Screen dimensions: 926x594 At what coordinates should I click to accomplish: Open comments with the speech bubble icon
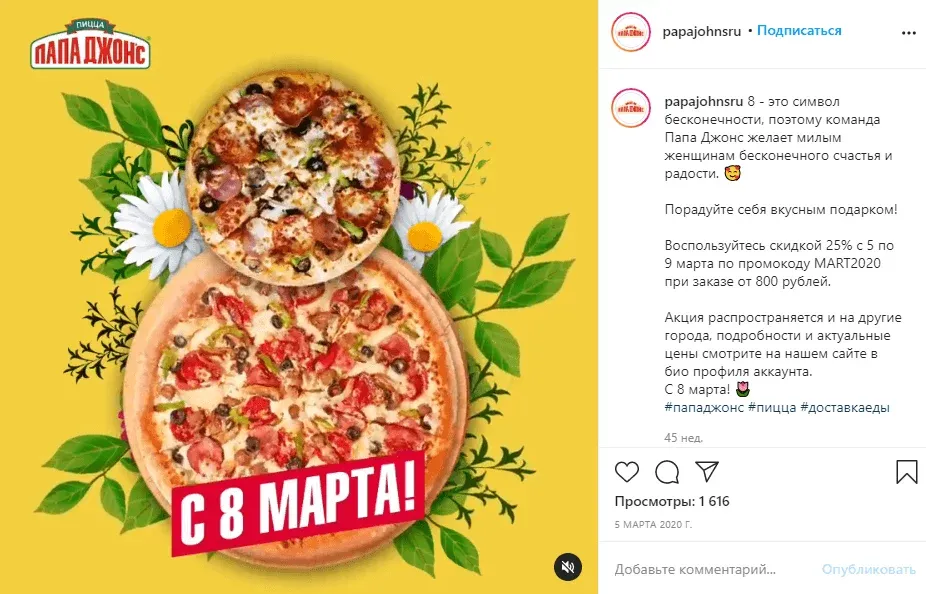pos(667,472)
